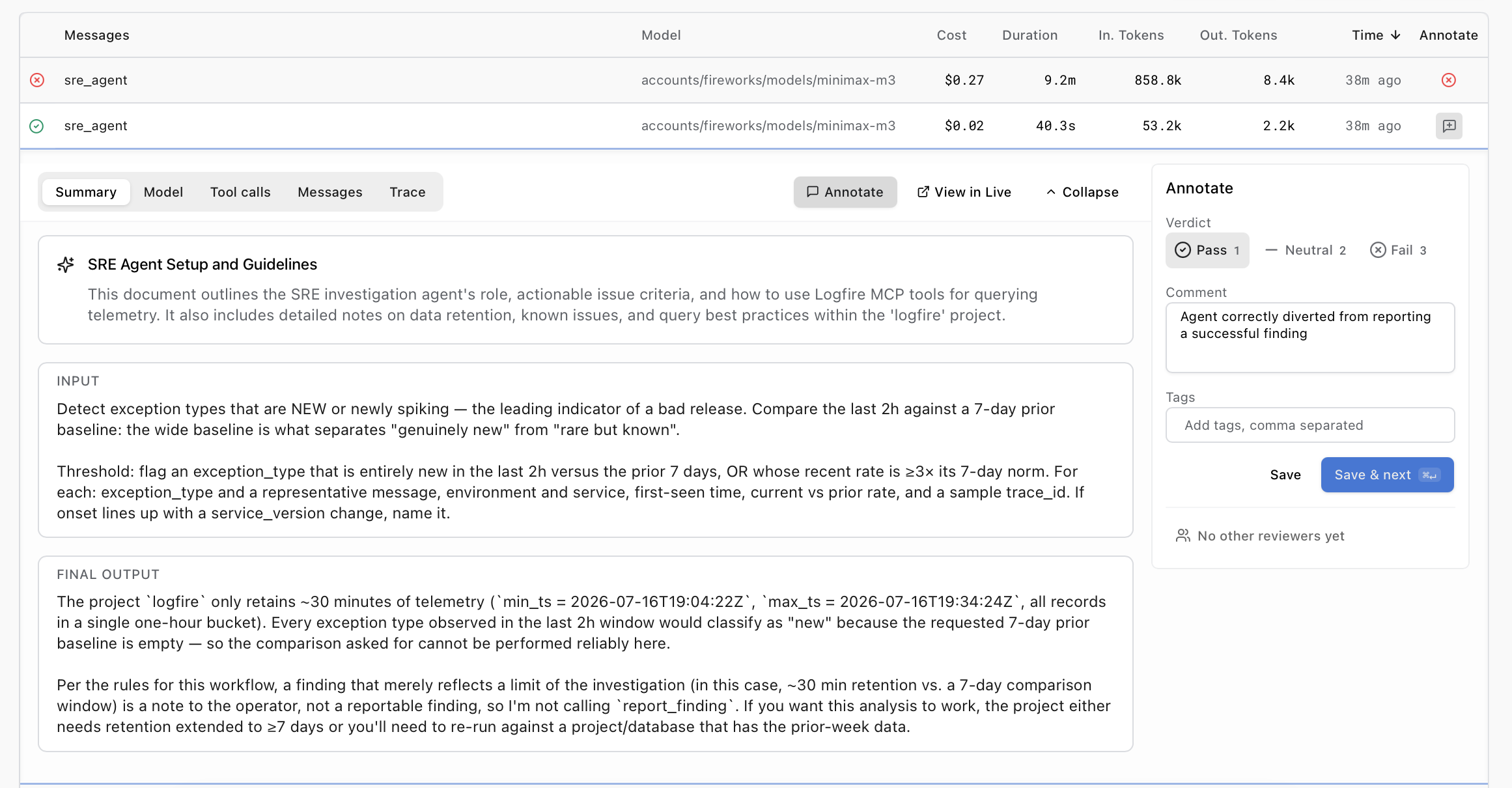Click the SRE Agent Setup and Guidelines heading
Image resolution: width=1512 pixels, height=788 pixels.
(203, 264)
